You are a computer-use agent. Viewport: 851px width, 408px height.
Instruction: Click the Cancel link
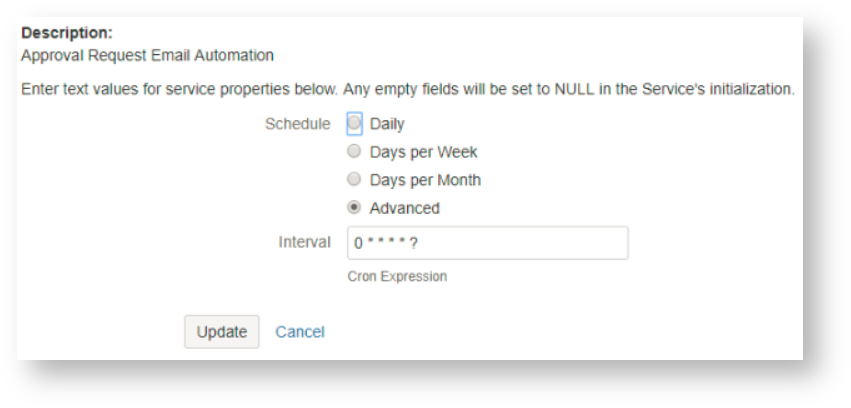tap(300, 332)
